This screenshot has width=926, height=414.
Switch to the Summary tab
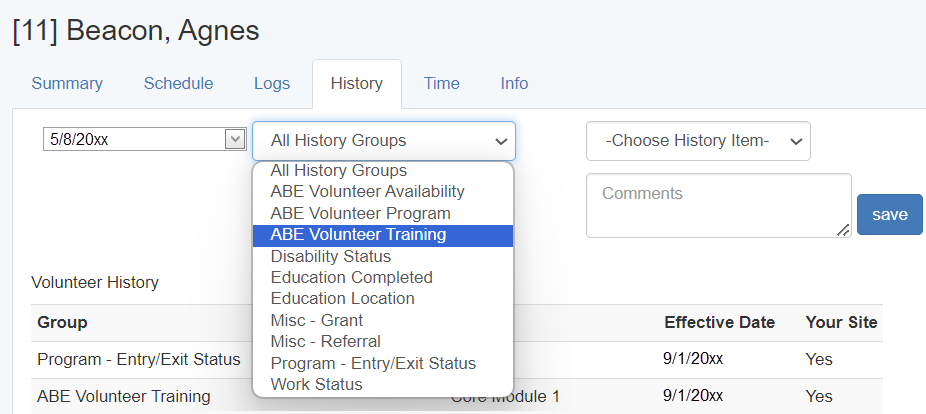67,84
